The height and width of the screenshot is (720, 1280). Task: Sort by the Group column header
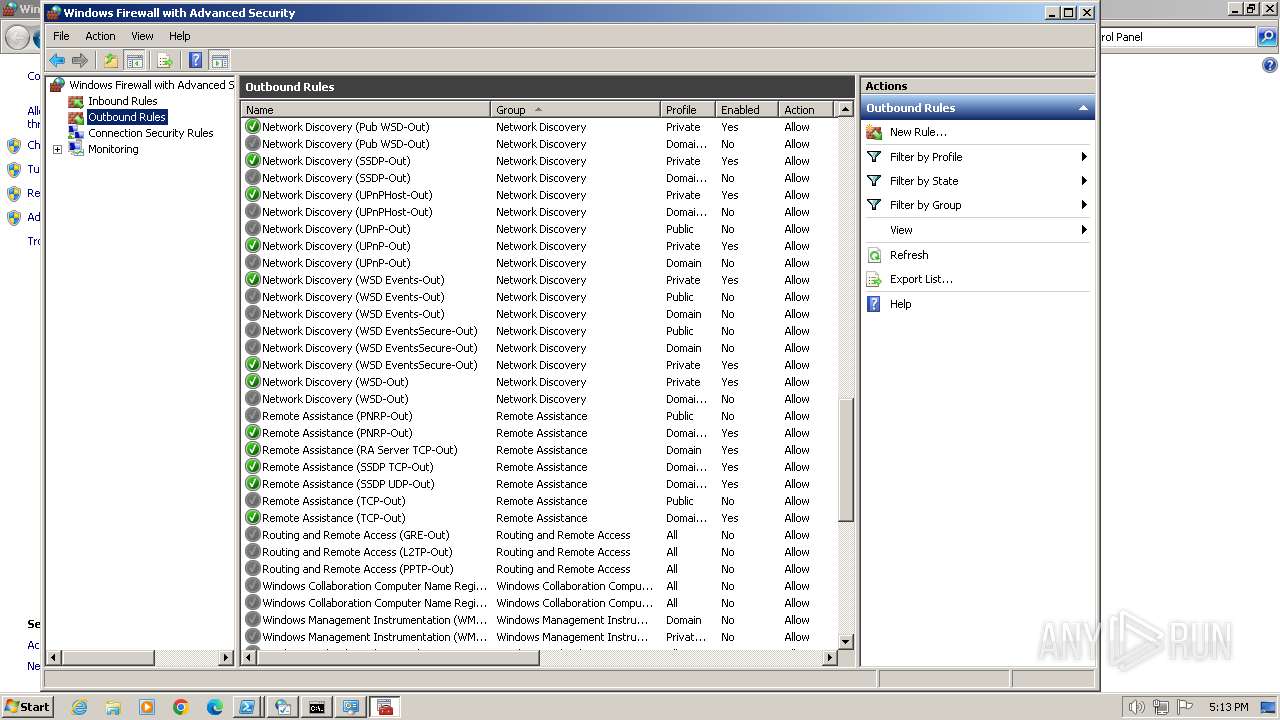point(575,109)
